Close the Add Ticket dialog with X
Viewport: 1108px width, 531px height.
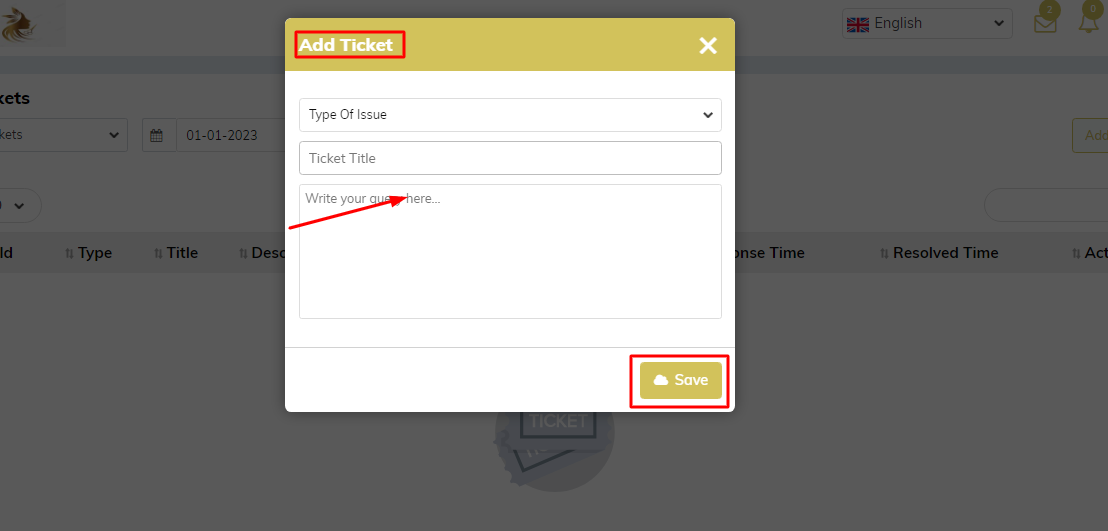coord(707,46)
